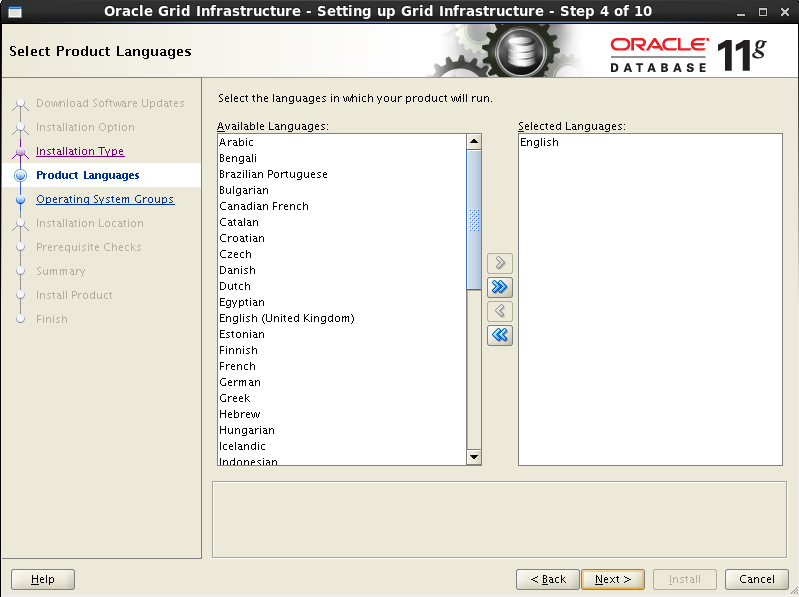Image resolution: width=799 pixels, height=597 pixels.
Task: Select Hungarian language entry
Action: point(341,430)
